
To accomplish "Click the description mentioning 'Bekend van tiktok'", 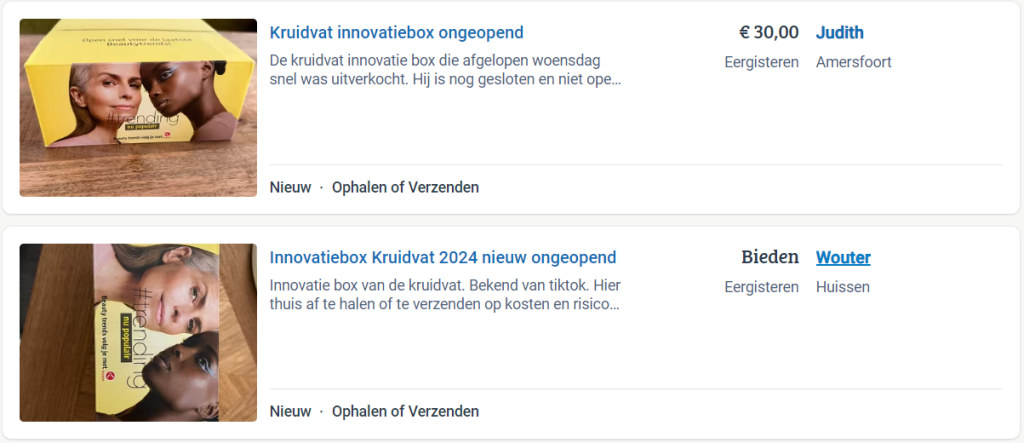I will click(x=445, y=295).
